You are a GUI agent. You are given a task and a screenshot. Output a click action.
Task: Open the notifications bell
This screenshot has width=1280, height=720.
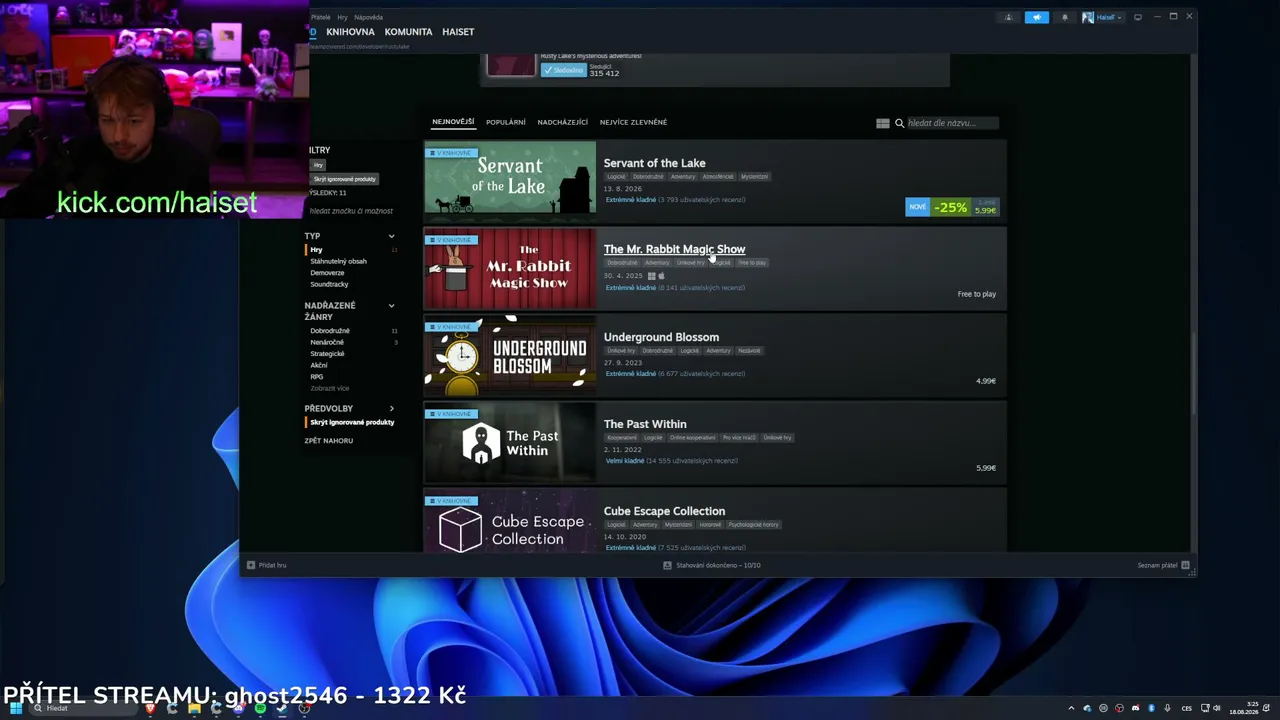tap(1064, 17)
